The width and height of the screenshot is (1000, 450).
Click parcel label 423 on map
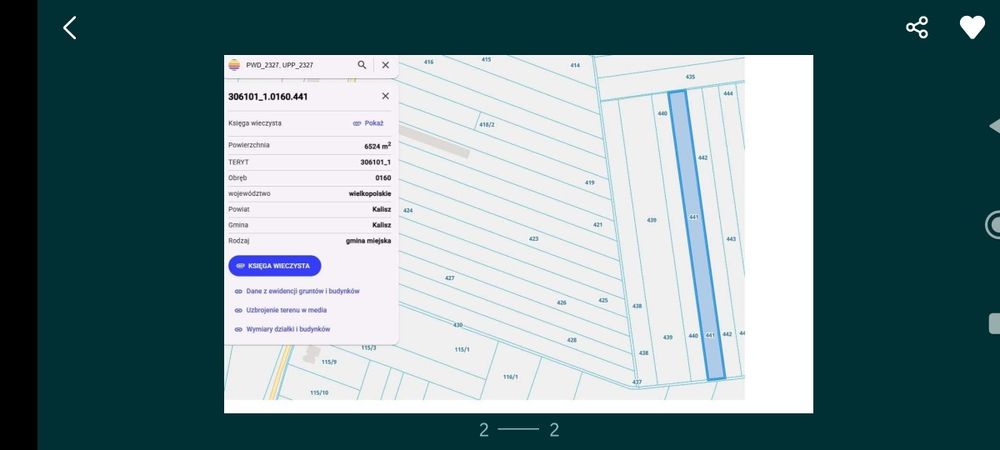click(x=533, y=239)
